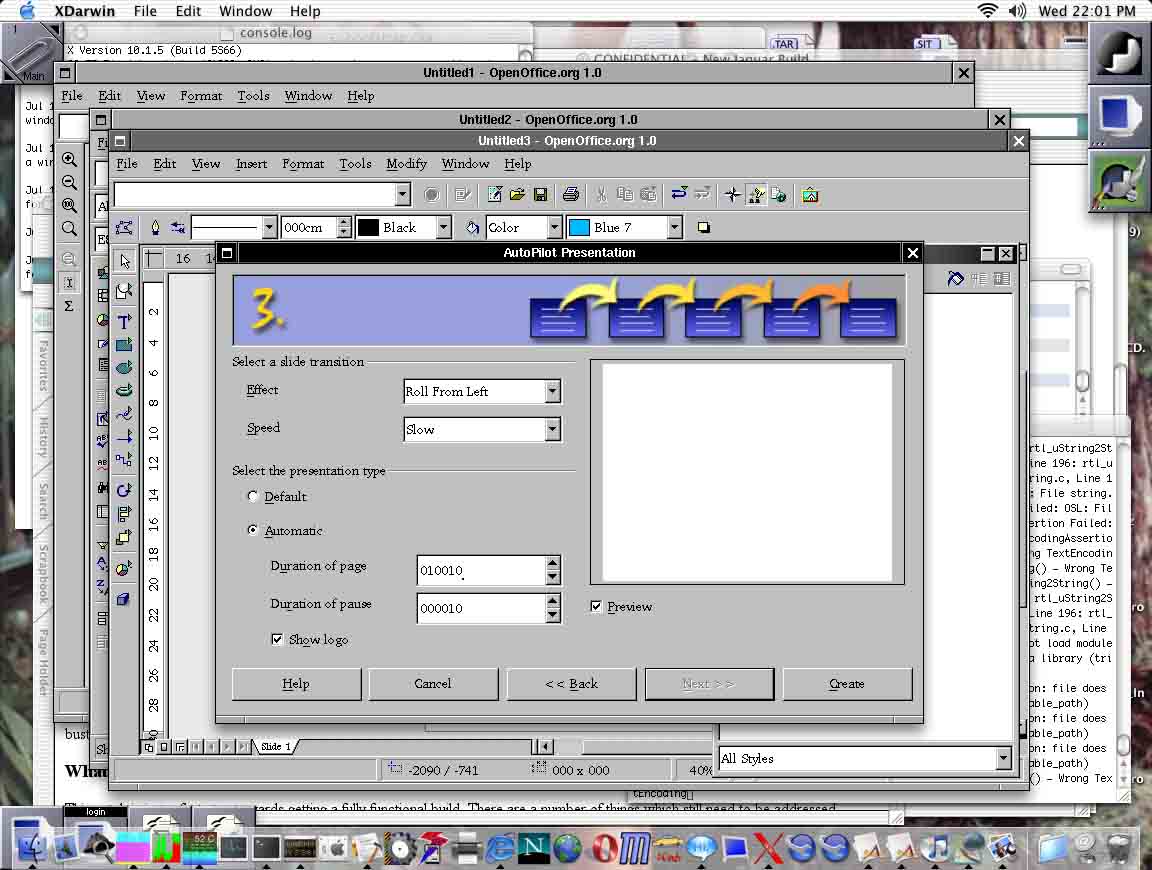Screen dimensions: 1152x870
Task: Select the Text tool in Untitled3
Action: tap(124, 321)
